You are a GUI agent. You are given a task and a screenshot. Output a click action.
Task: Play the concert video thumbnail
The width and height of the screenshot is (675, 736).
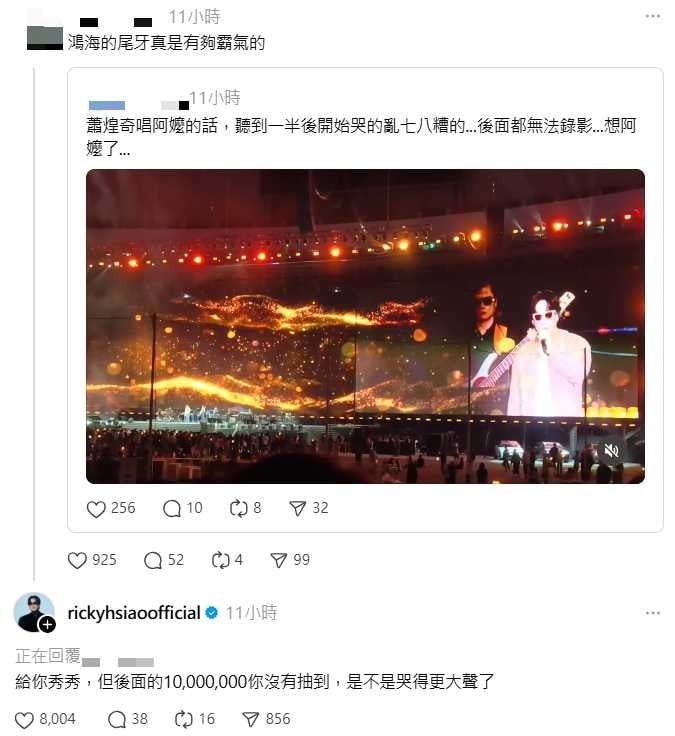pos(365,326)
